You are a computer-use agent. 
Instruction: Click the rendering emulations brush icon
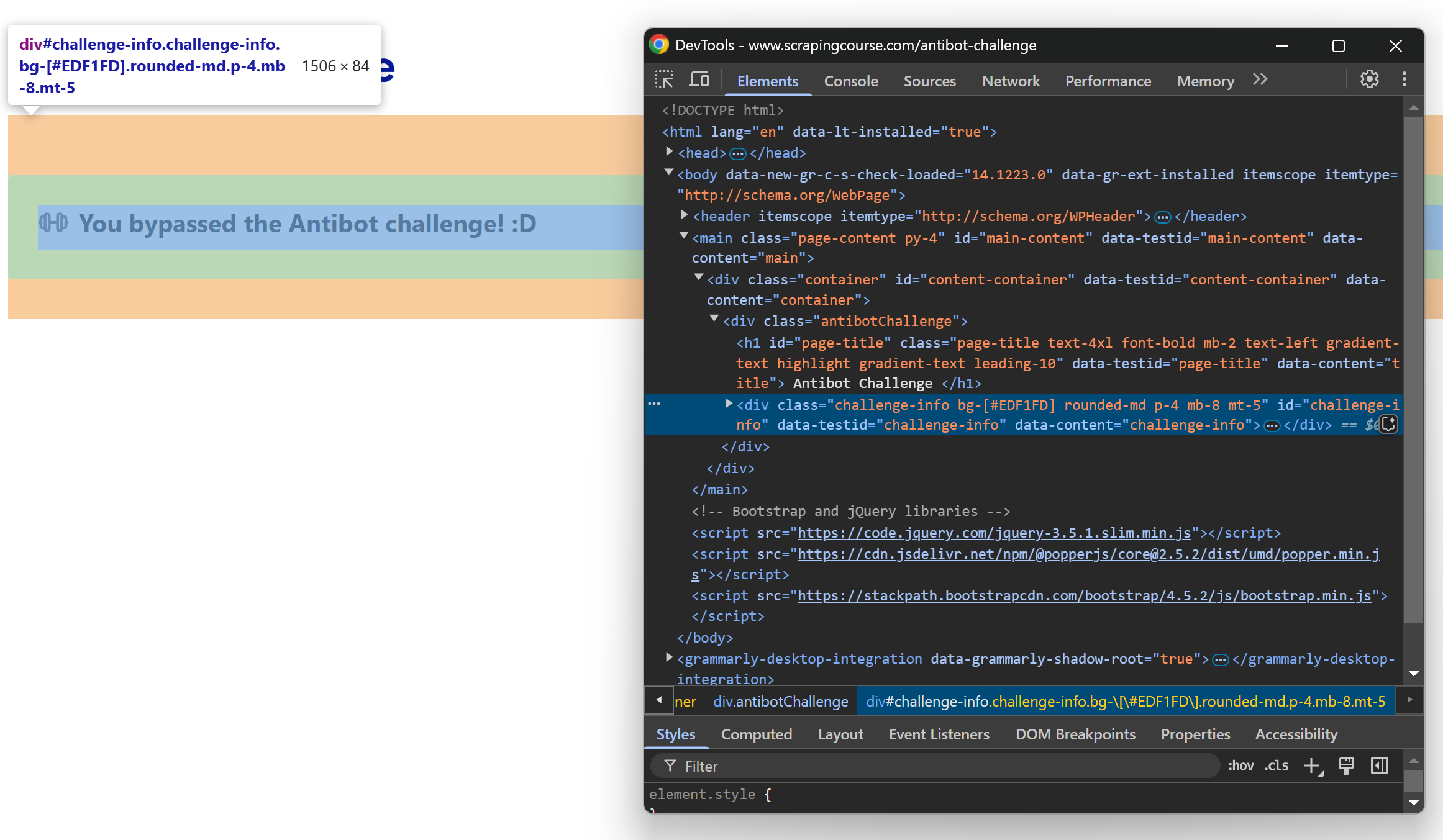pos(1346,765)
